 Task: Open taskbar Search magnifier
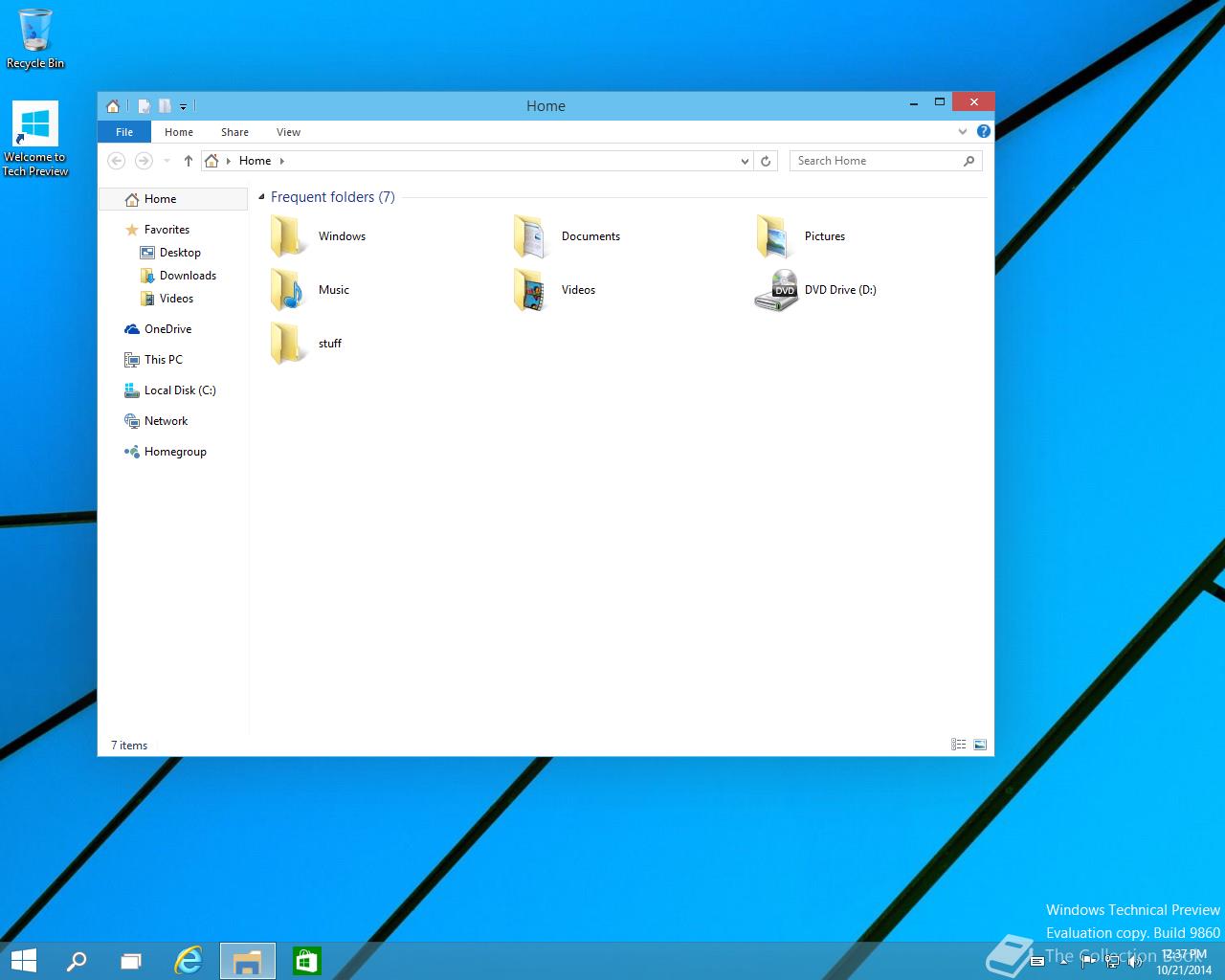[76, 961]
